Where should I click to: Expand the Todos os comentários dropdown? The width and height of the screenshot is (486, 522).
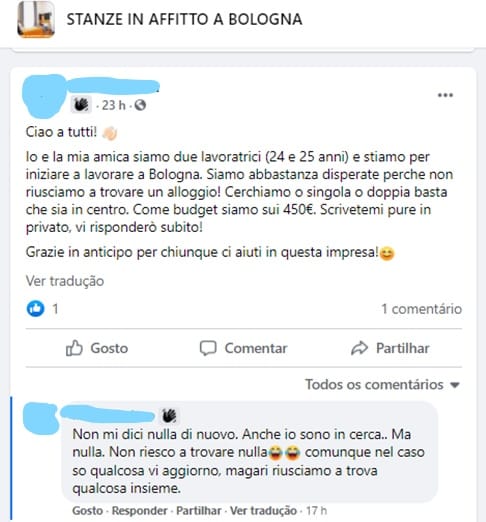point(383,385)
